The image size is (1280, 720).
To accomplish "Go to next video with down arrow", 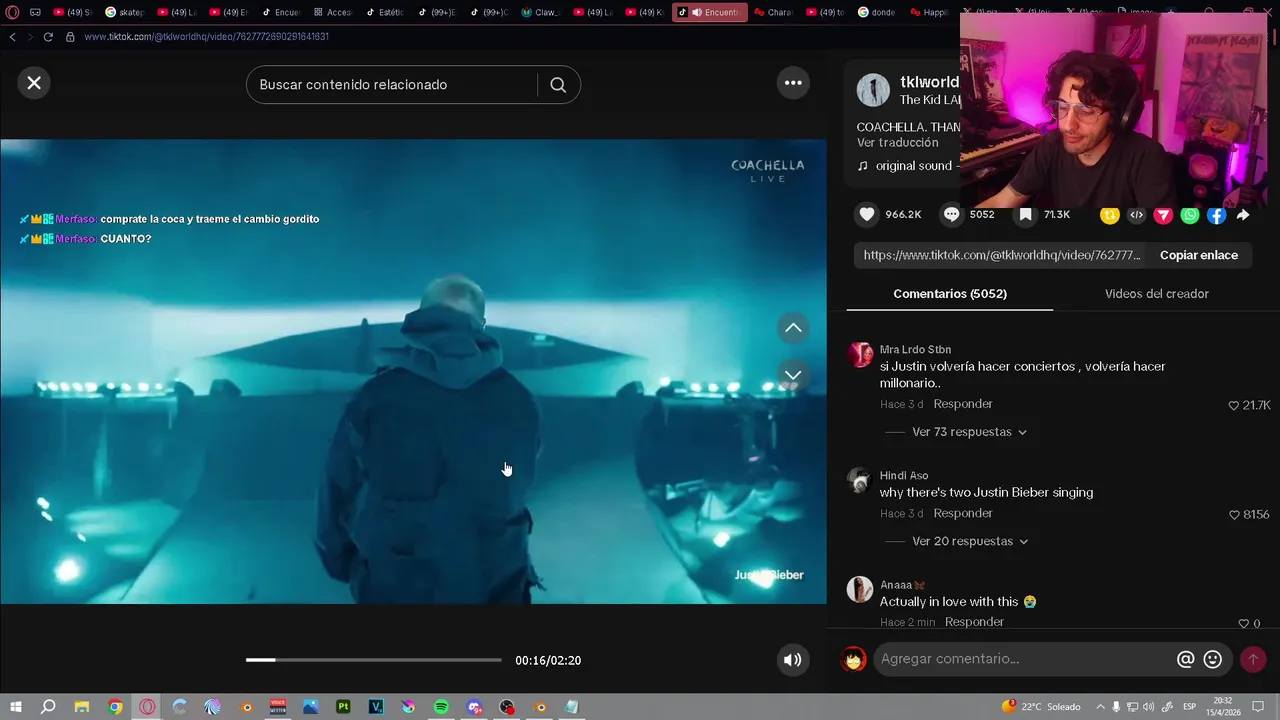I will click(793, 375).
